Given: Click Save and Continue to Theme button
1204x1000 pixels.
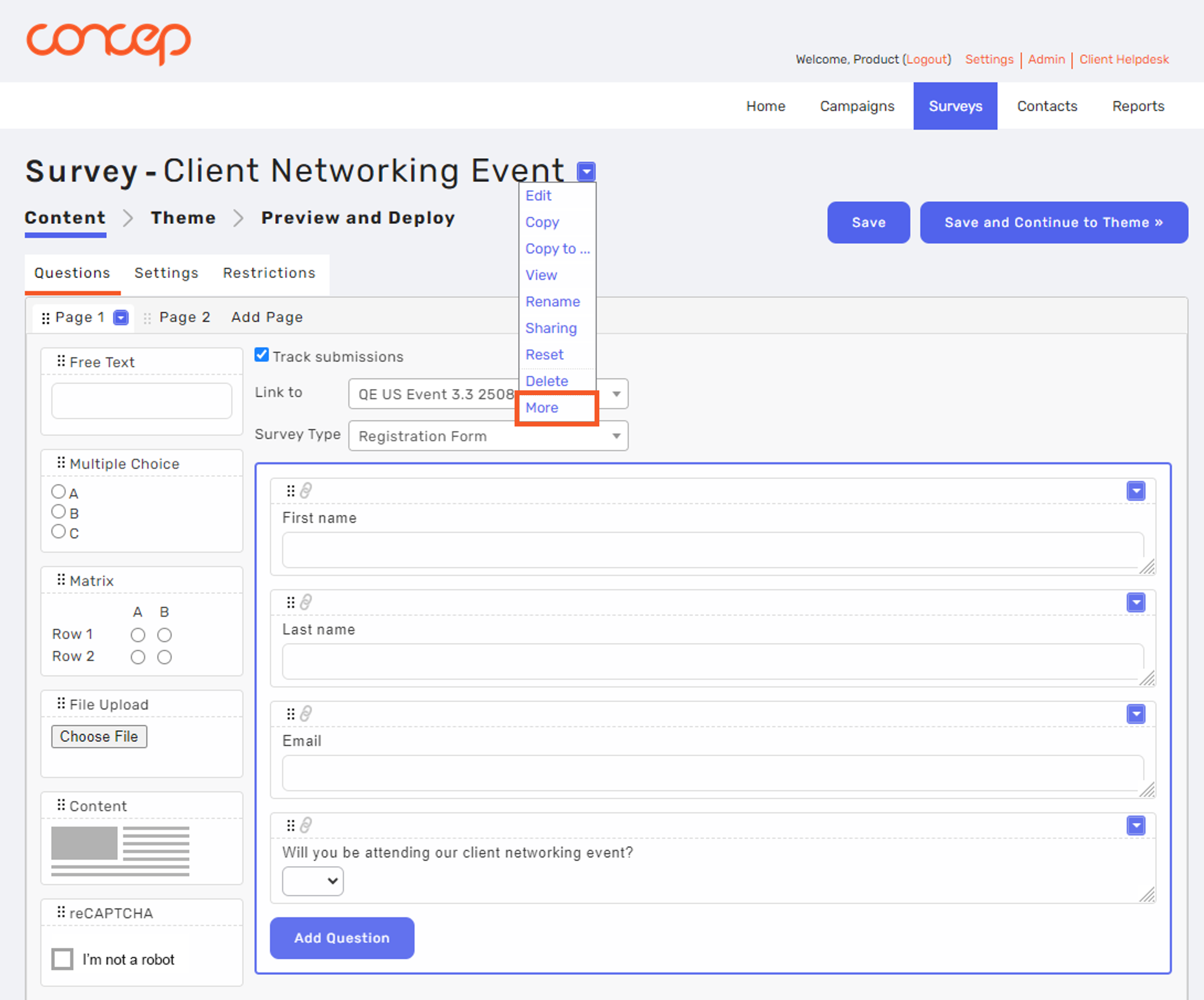Looking at the screenshot, I should (1053, 223).
